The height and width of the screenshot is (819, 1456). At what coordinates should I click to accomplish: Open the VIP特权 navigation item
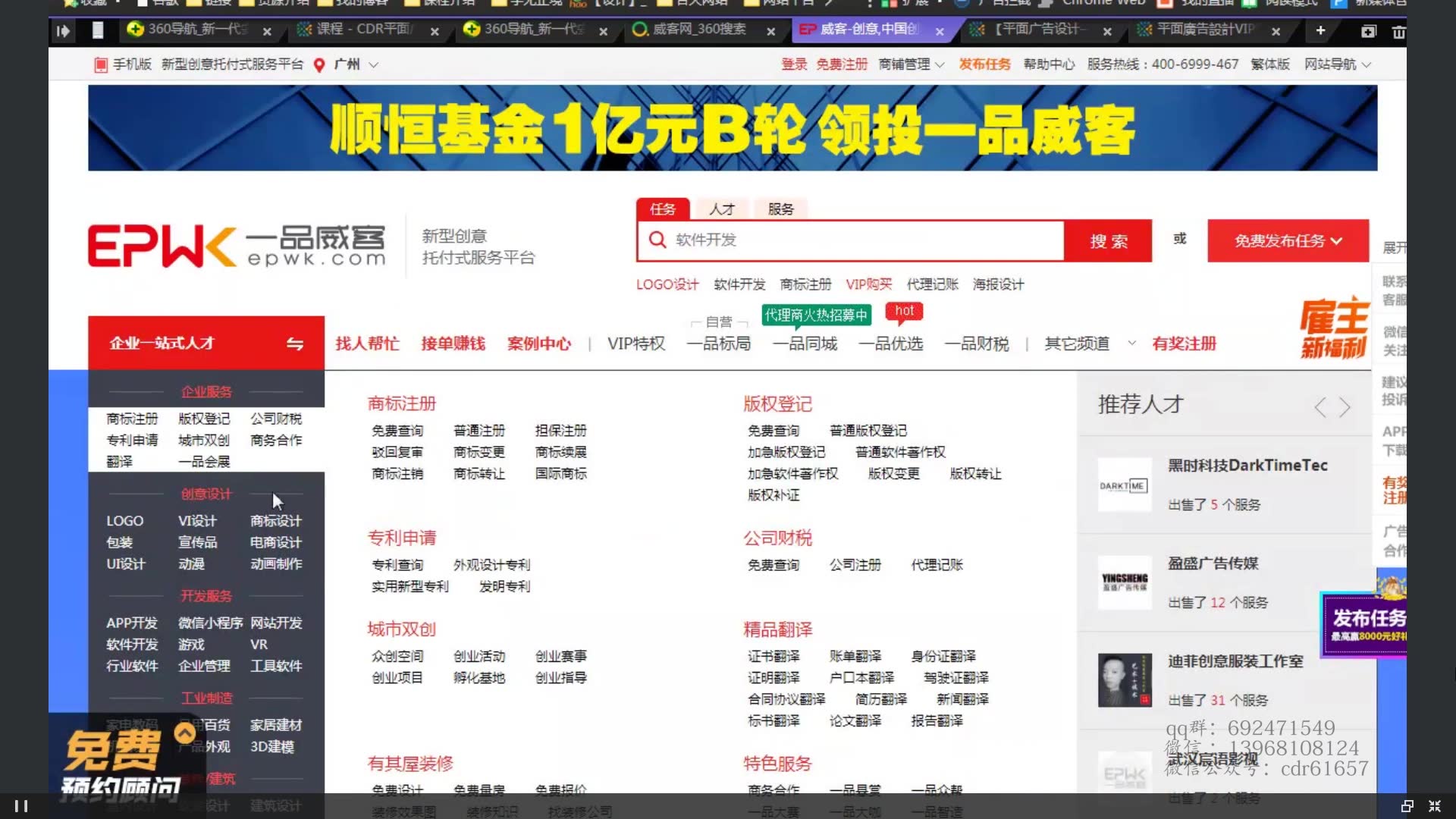pyautogui.click(x=635, y=344)
